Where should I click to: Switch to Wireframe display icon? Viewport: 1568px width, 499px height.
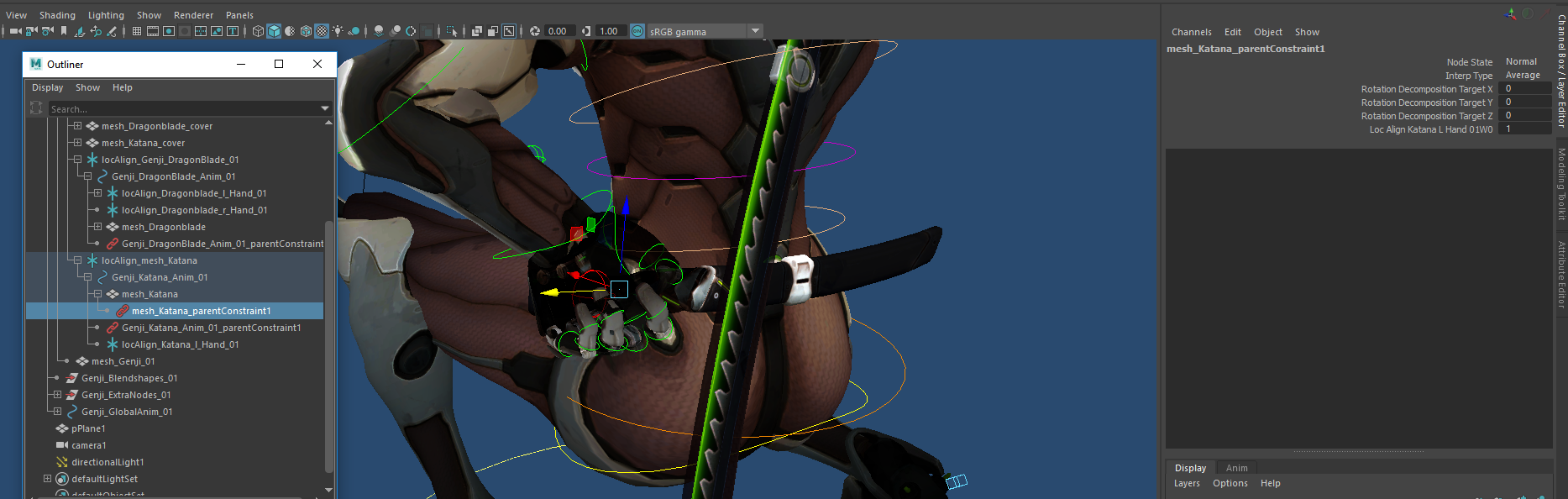pyautogui.click(x=258, y=31)
